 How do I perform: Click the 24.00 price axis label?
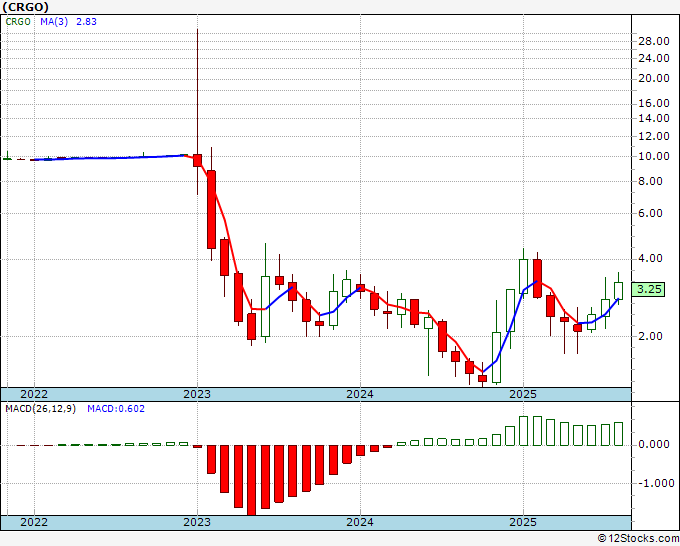pos(654,58)
